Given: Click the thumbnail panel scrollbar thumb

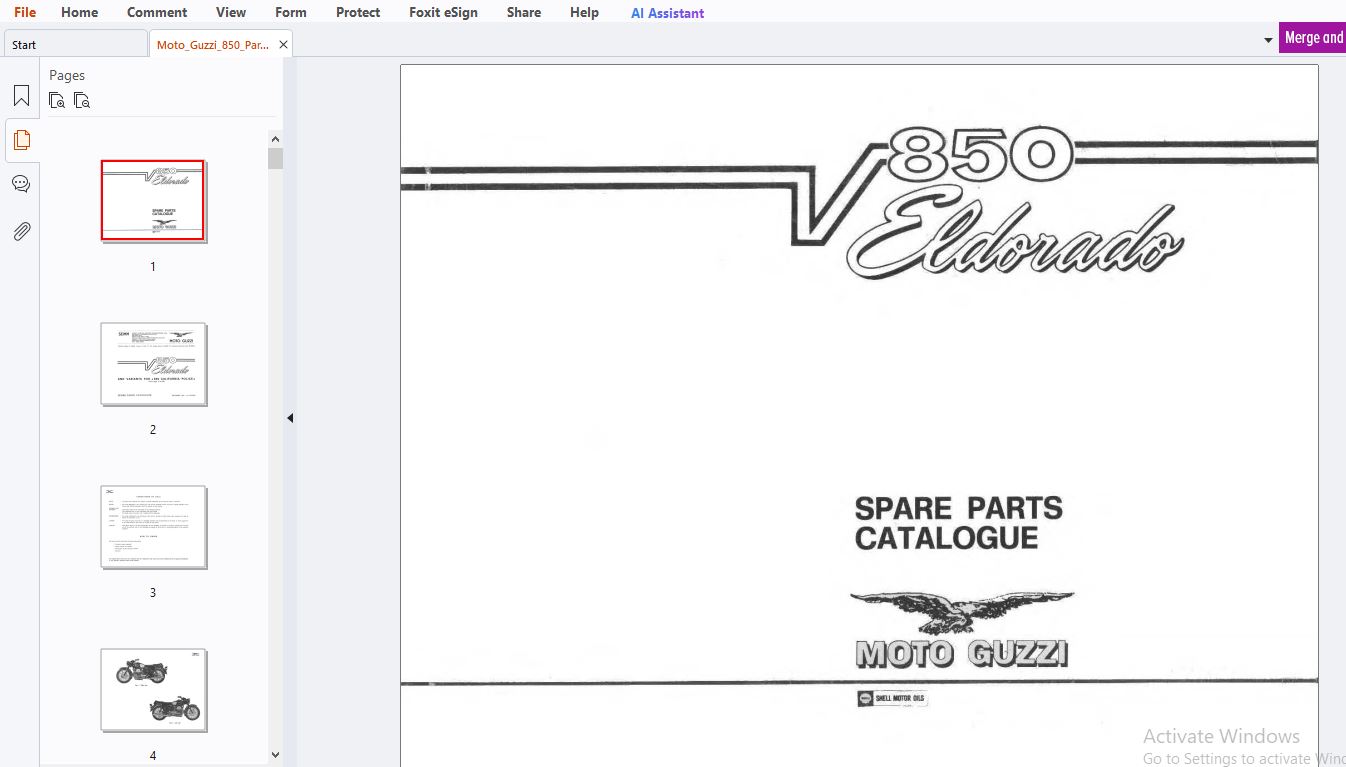Looking at the screenshot, I should 275,158.
